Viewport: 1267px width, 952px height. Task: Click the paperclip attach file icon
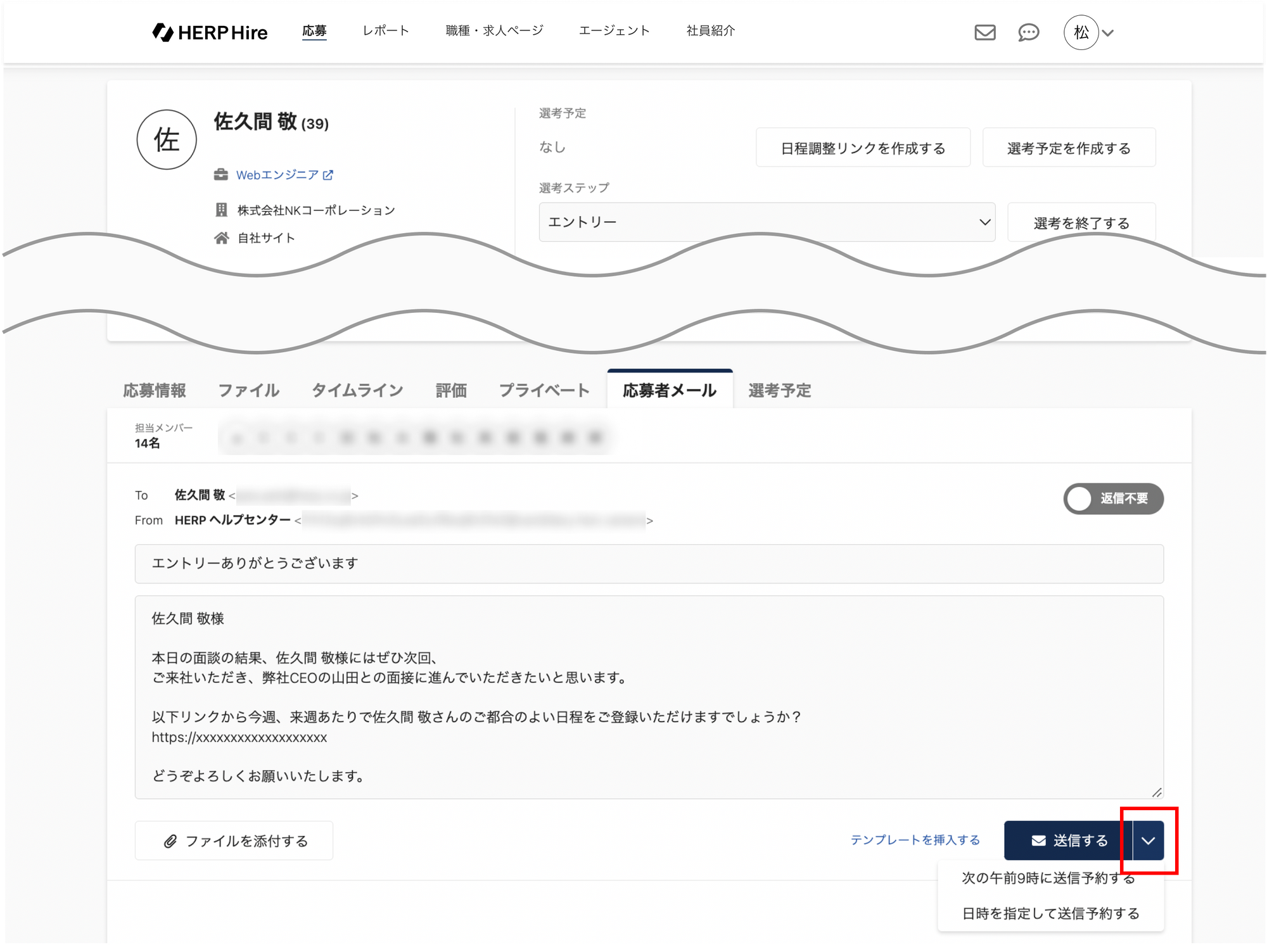(x=170, y=841)
